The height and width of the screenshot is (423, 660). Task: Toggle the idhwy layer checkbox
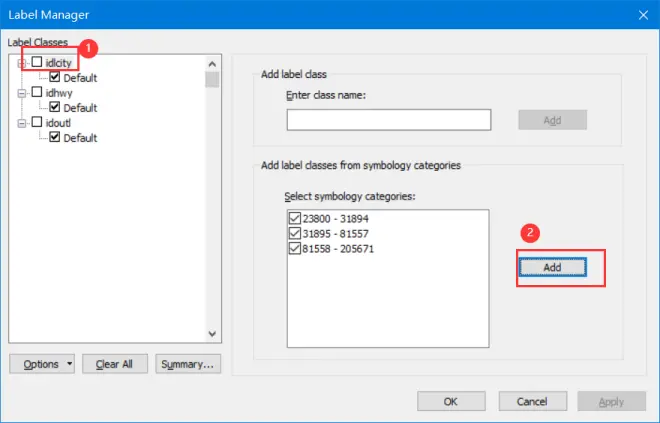point(37,92)
